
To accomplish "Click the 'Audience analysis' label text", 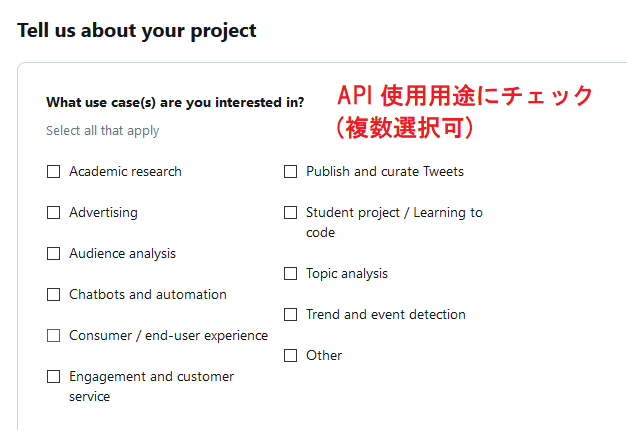I will pyautogui.click(x=122, y=254).
